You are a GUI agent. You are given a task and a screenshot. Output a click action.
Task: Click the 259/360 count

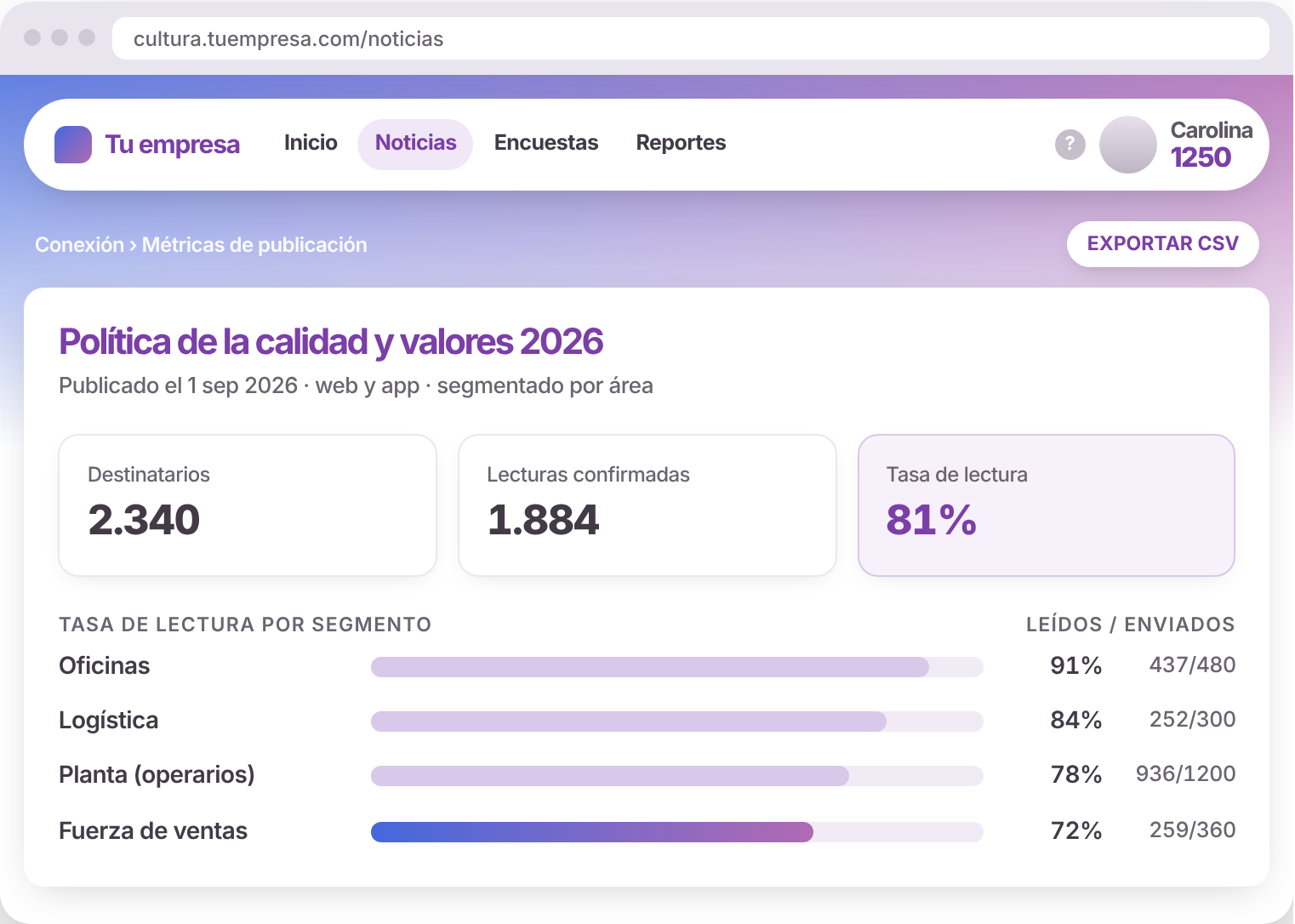pos(1192,830)
